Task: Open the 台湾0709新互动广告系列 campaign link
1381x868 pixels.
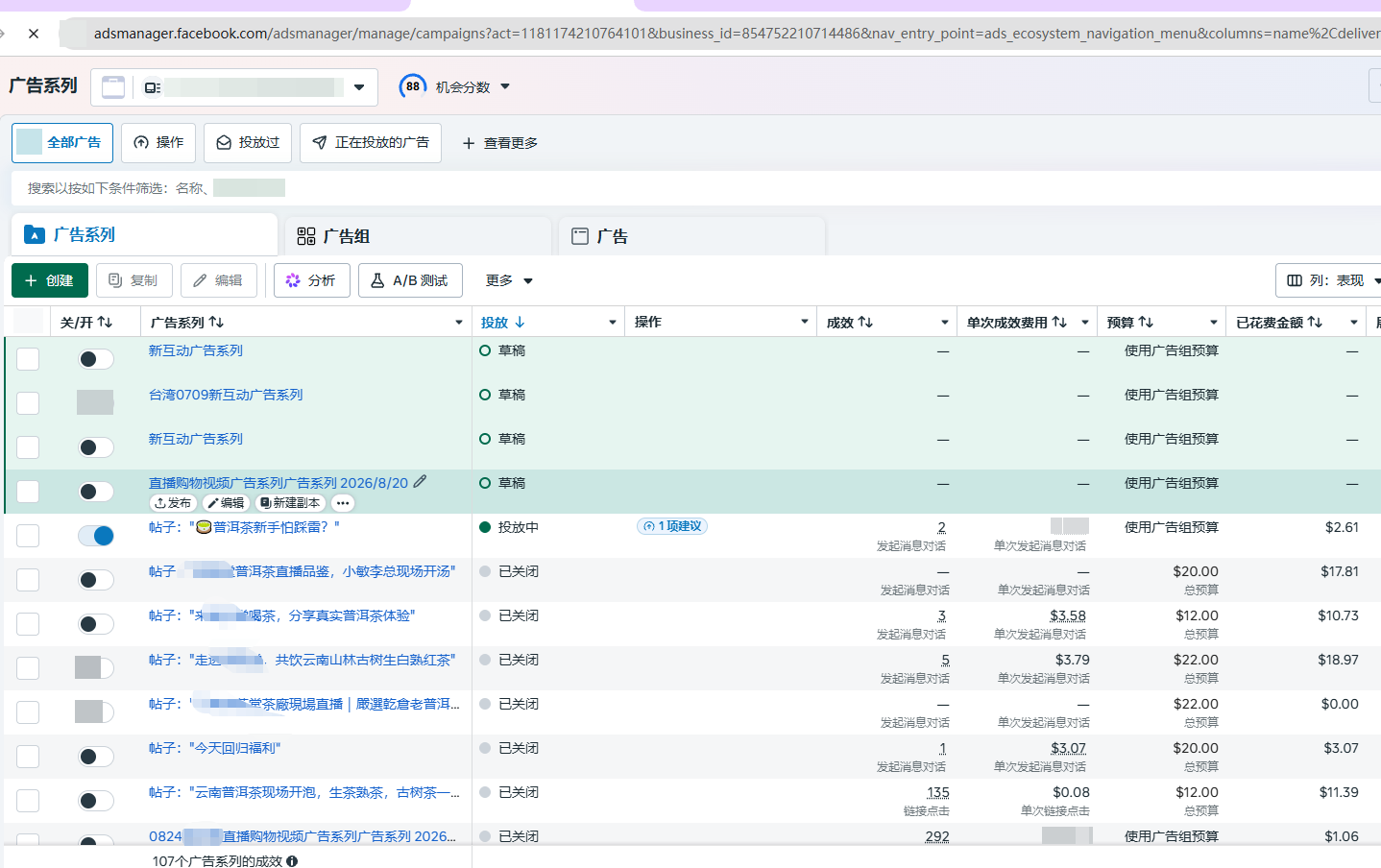Action: tap(226, 395)
